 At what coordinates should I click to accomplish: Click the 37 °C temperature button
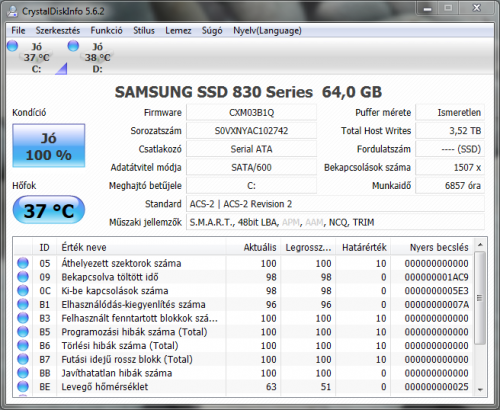tap(49, 210)
